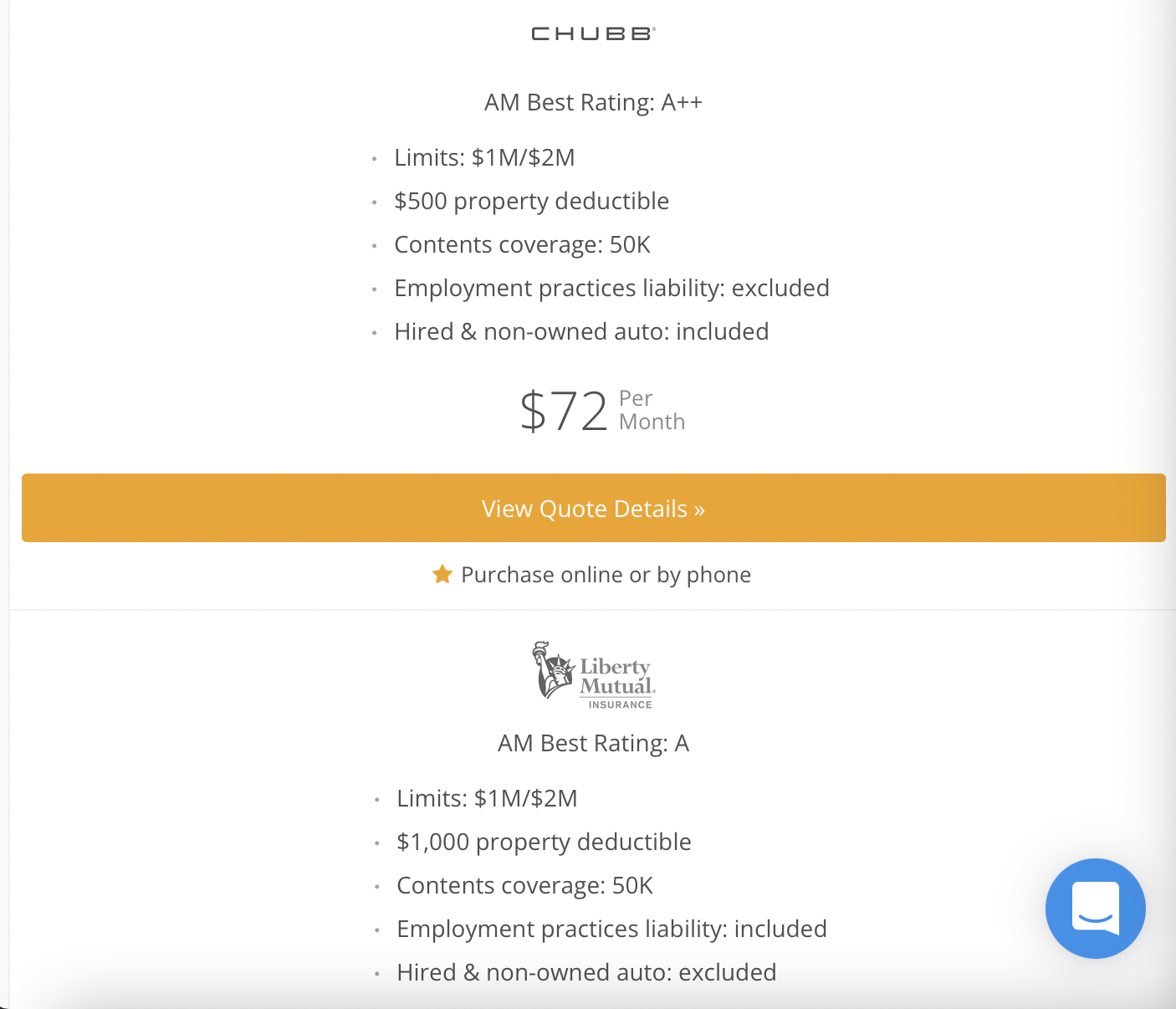Click the Liberty Mutual Insurance logo
The image size is (1176, 1009).
[593, 675]
